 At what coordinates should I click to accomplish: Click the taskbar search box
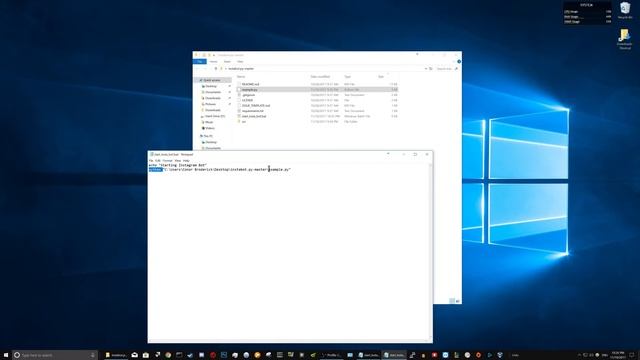[55, 355]
